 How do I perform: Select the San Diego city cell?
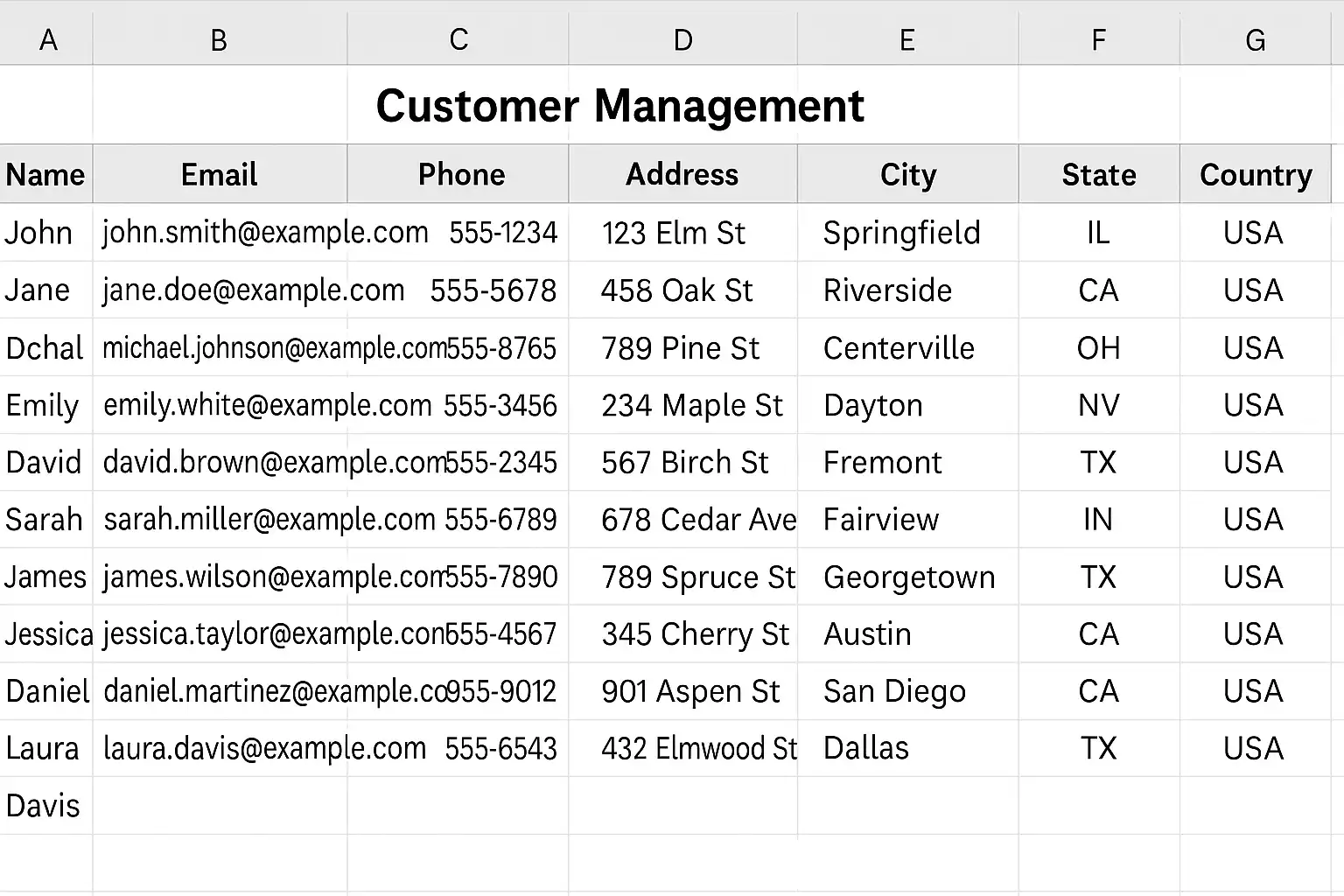coord(894,691)
